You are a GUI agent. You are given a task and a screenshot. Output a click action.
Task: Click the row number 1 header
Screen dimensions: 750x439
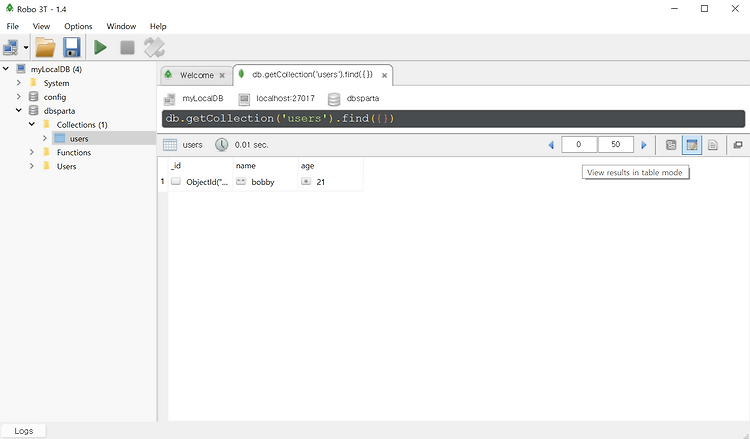(x=163, y=182)
